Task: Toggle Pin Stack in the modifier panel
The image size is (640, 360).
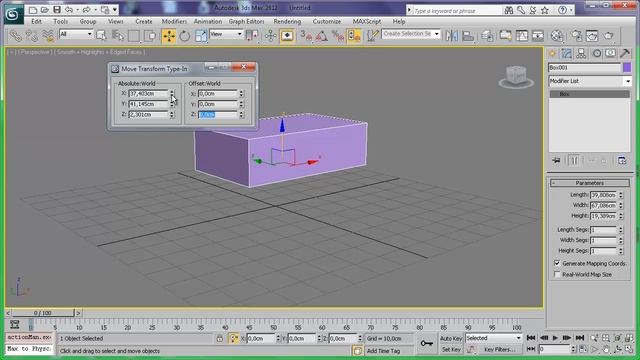Action: (556, 160)
